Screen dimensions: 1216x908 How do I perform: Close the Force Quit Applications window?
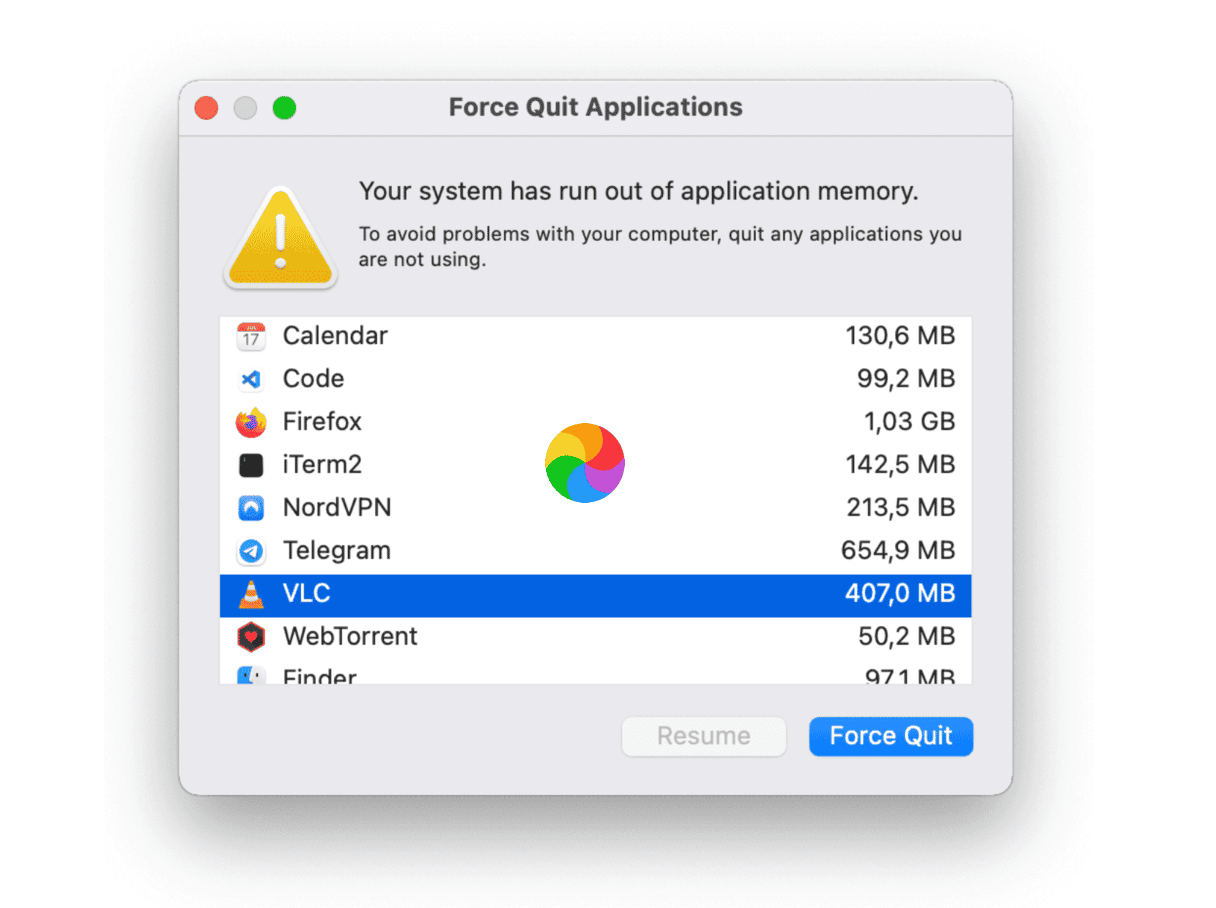207,108
